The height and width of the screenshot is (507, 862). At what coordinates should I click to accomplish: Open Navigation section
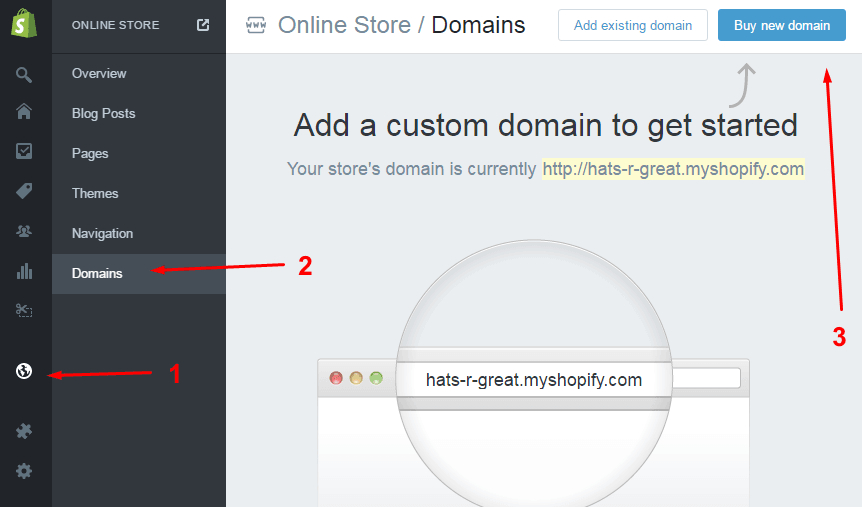[x=102, y=234]
